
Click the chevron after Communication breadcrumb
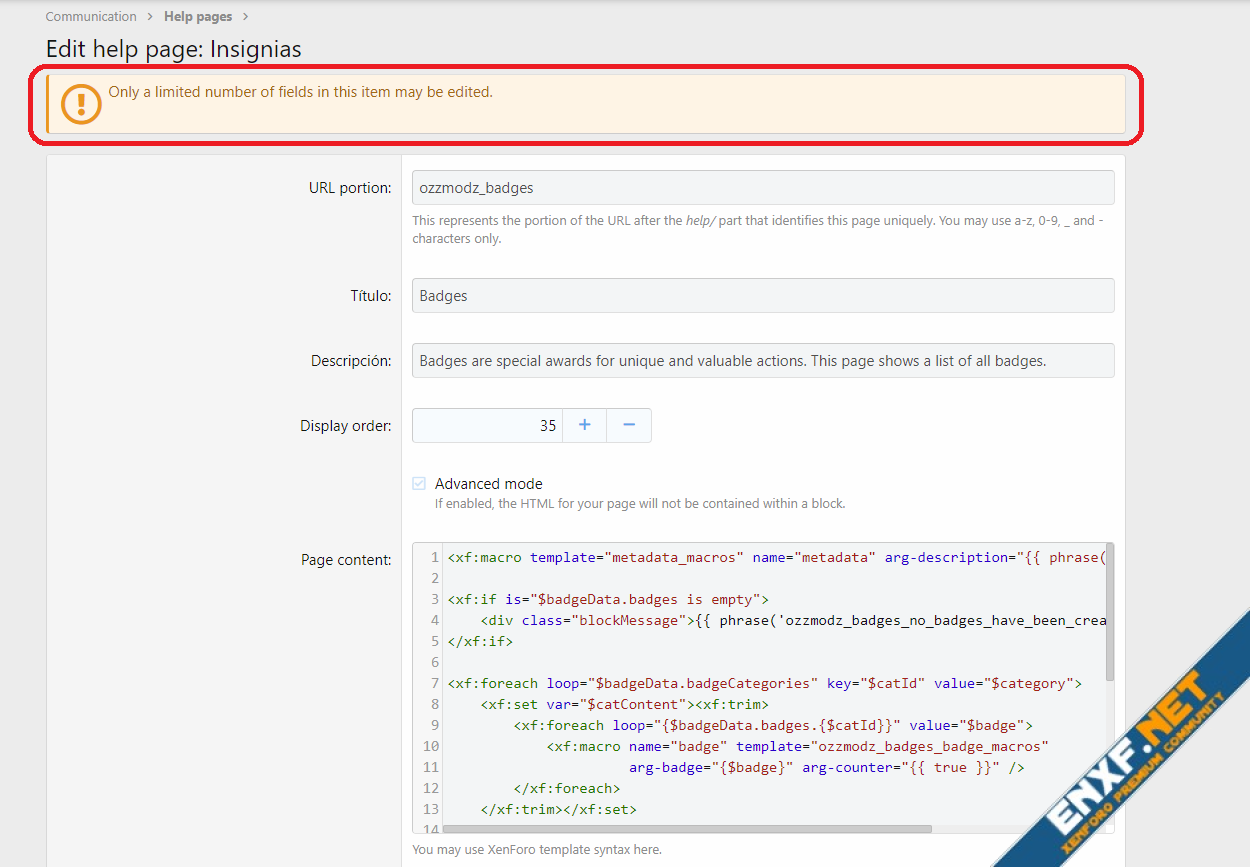coord(150,17)
